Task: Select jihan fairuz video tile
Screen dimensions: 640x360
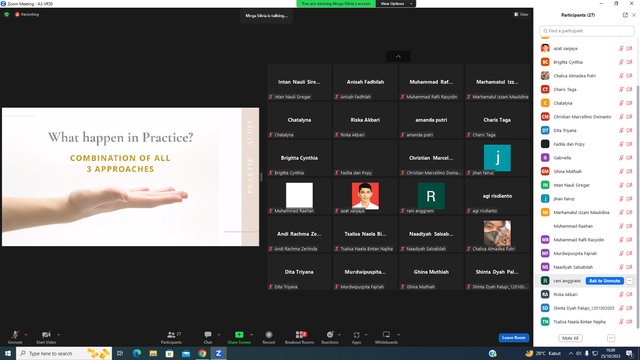Action: [x=497, y=158]
